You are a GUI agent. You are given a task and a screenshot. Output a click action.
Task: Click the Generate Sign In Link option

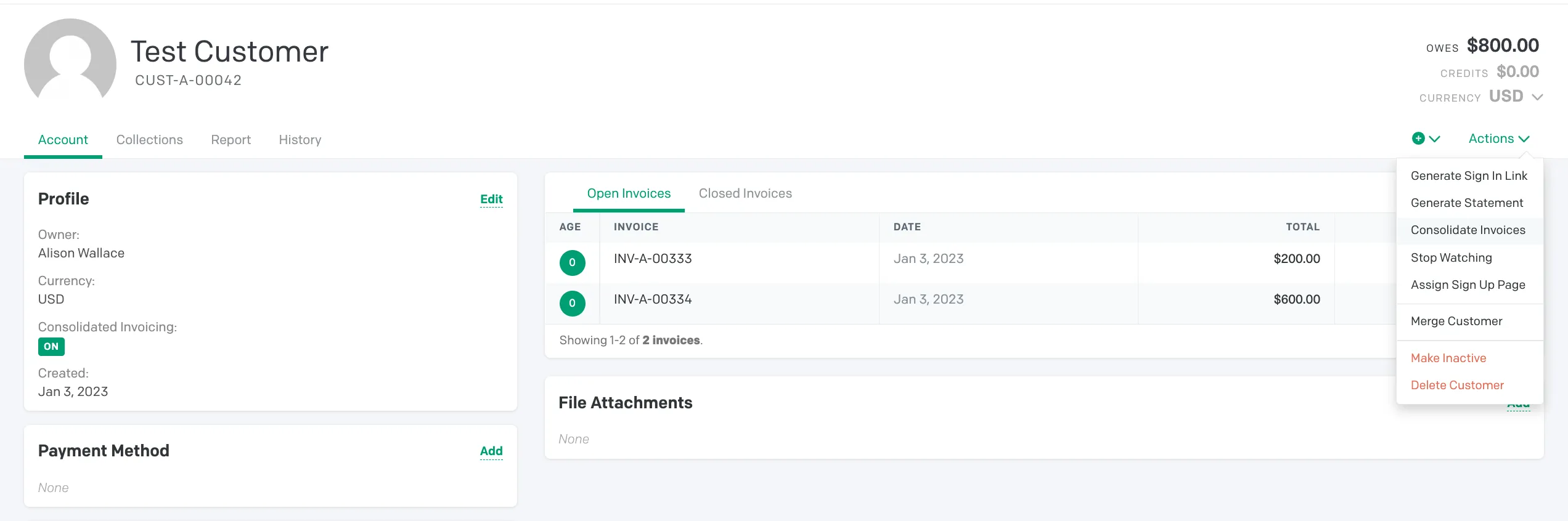1469,176
